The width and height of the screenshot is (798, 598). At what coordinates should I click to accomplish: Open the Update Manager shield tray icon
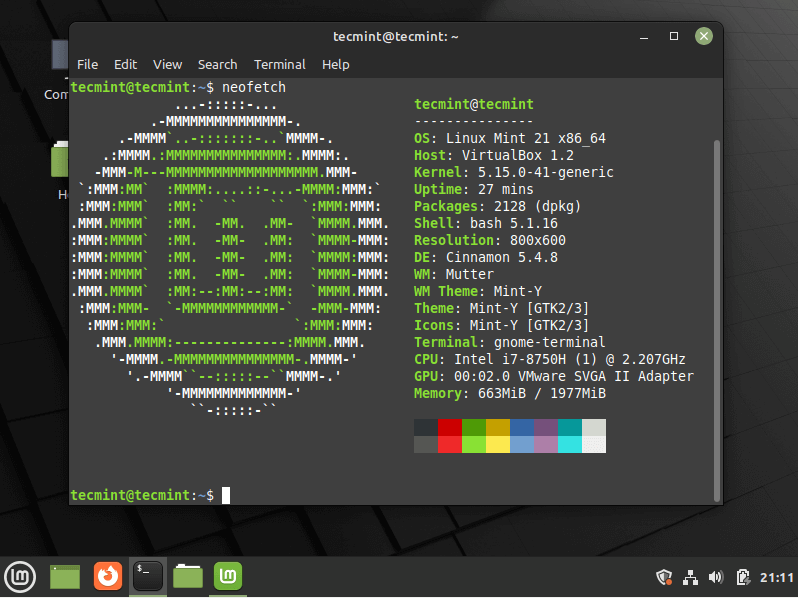pos(664,577)
